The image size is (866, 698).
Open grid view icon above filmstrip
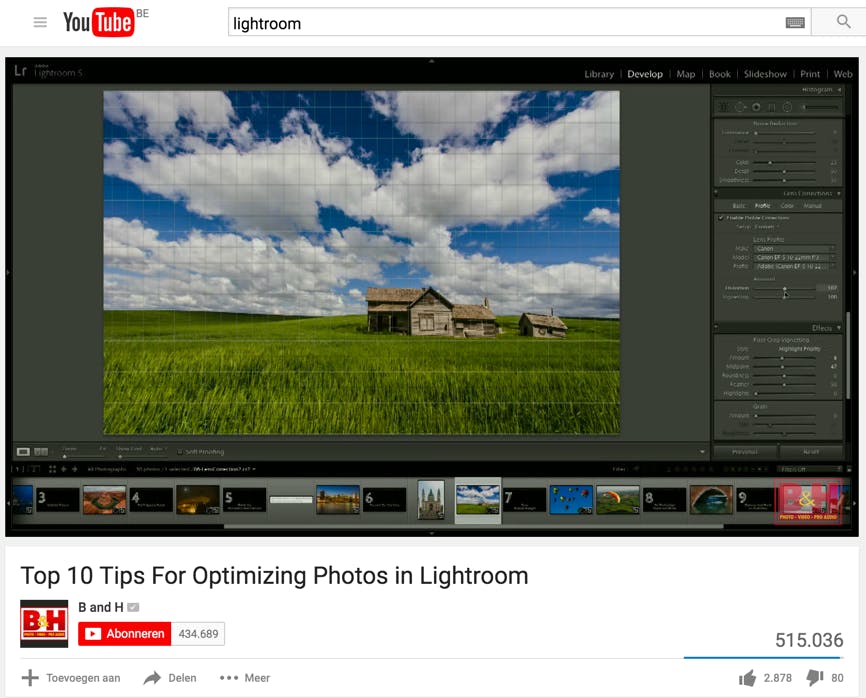(x=52, y=469)
